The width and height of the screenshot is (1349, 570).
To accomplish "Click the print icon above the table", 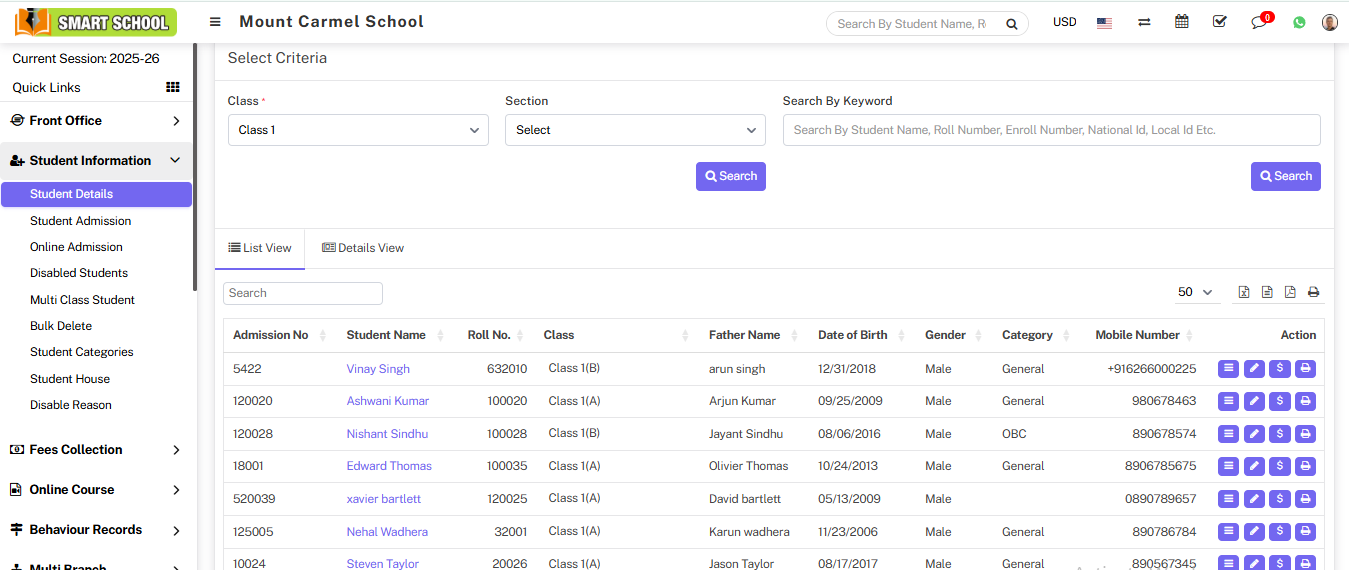I will pyautogui.click(x=1313, y=292).
